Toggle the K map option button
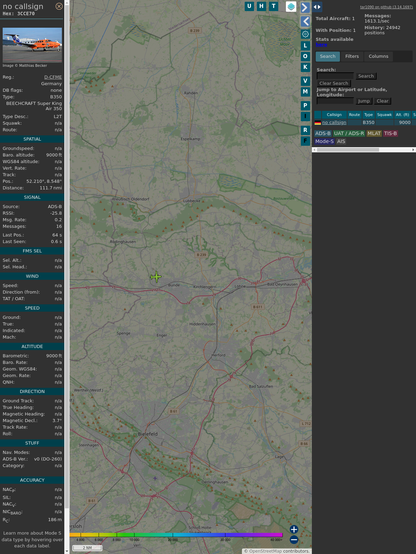 [305, 67]
